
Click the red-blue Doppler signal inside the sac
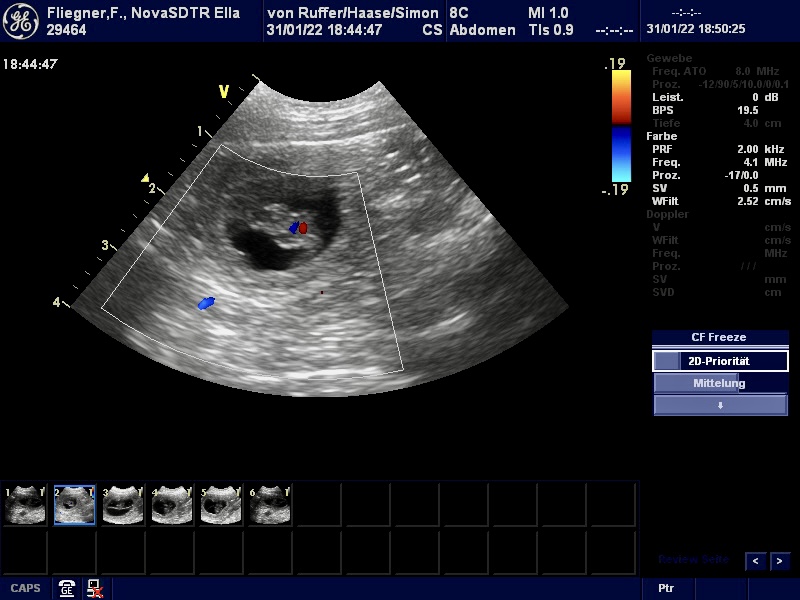298,228
